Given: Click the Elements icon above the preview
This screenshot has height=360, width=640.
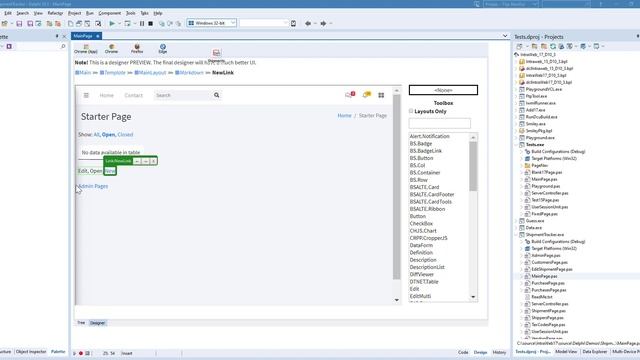Looking at the screenshot, I should coord(216,54).
